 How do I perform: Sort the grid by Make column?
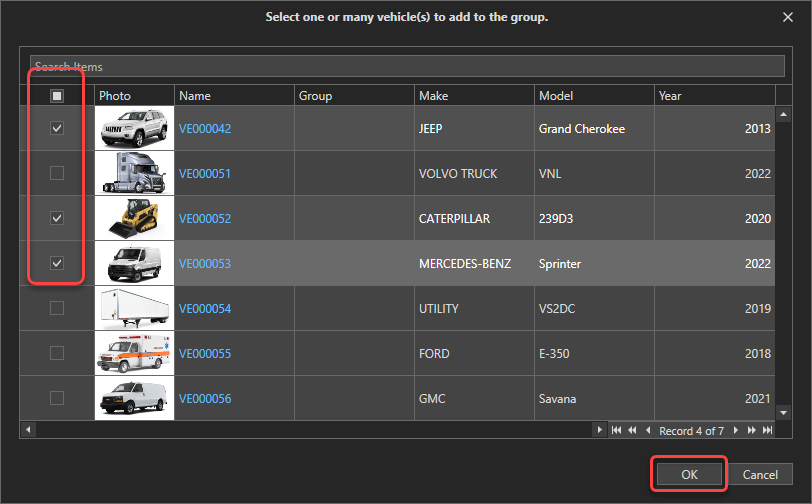pyautogui.click(x=474, y=96)
